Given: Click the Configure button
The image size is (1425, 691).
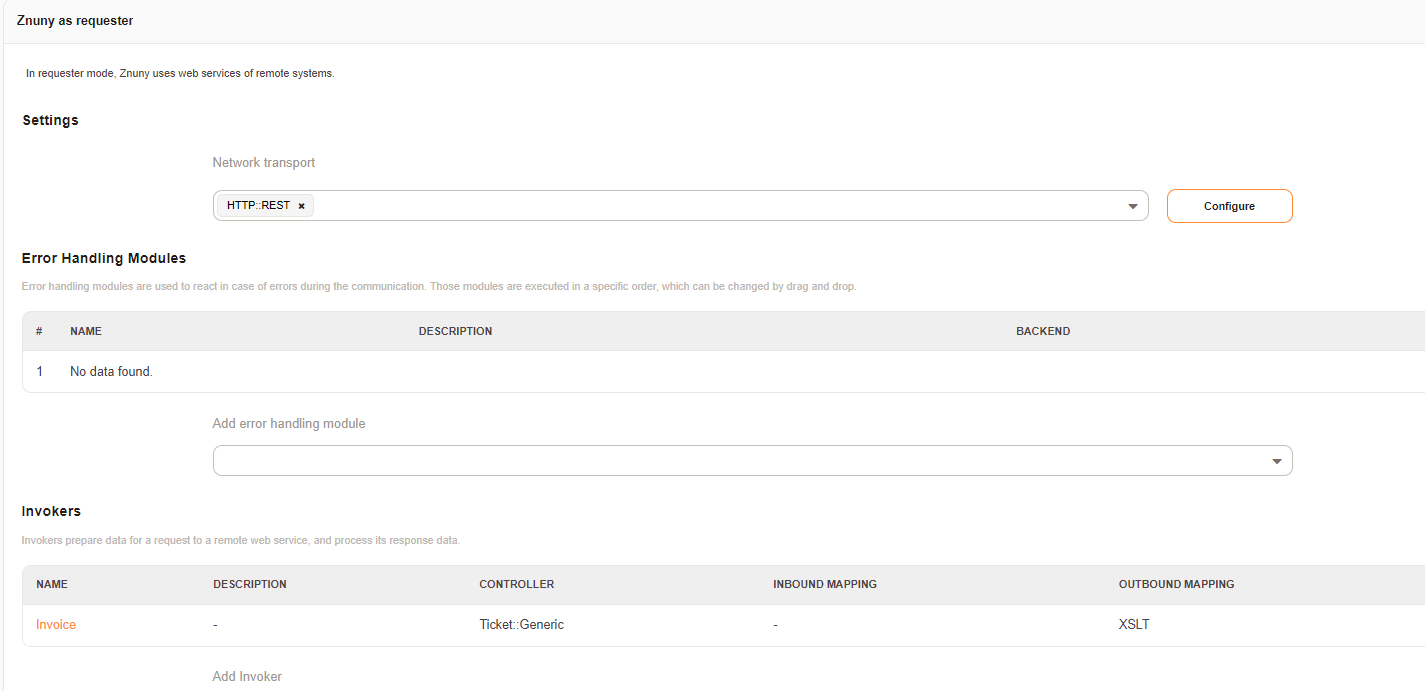Looking at the screenshot, I should point(1229,206).
